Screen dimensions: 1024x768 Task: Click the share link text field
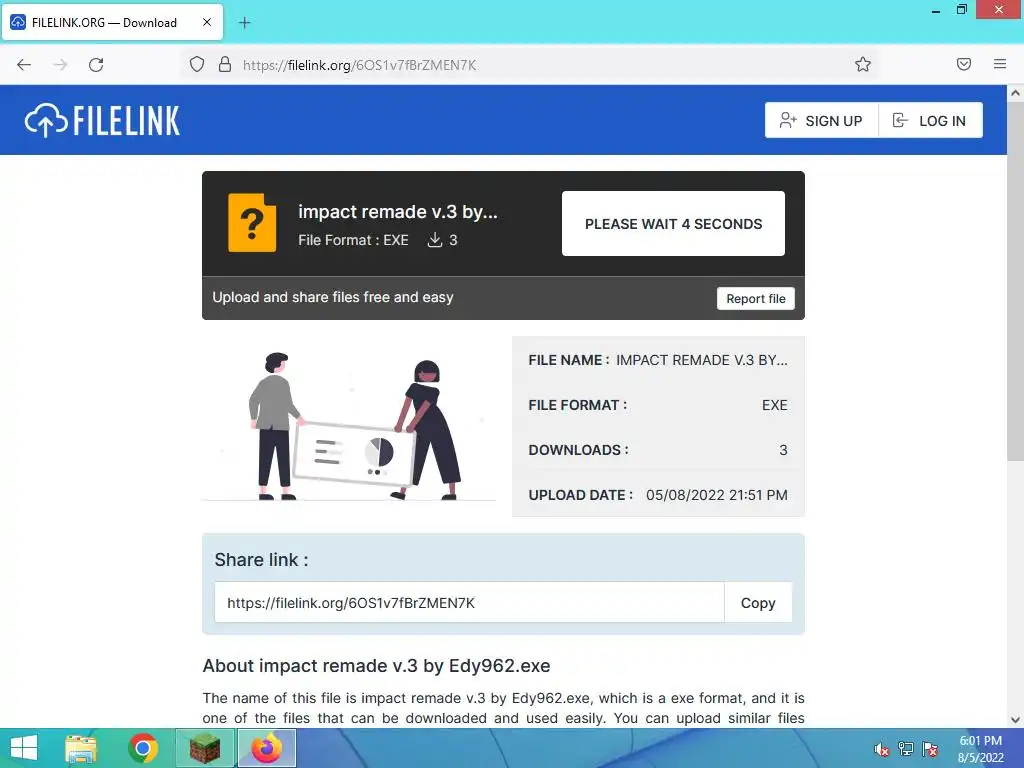470,603
